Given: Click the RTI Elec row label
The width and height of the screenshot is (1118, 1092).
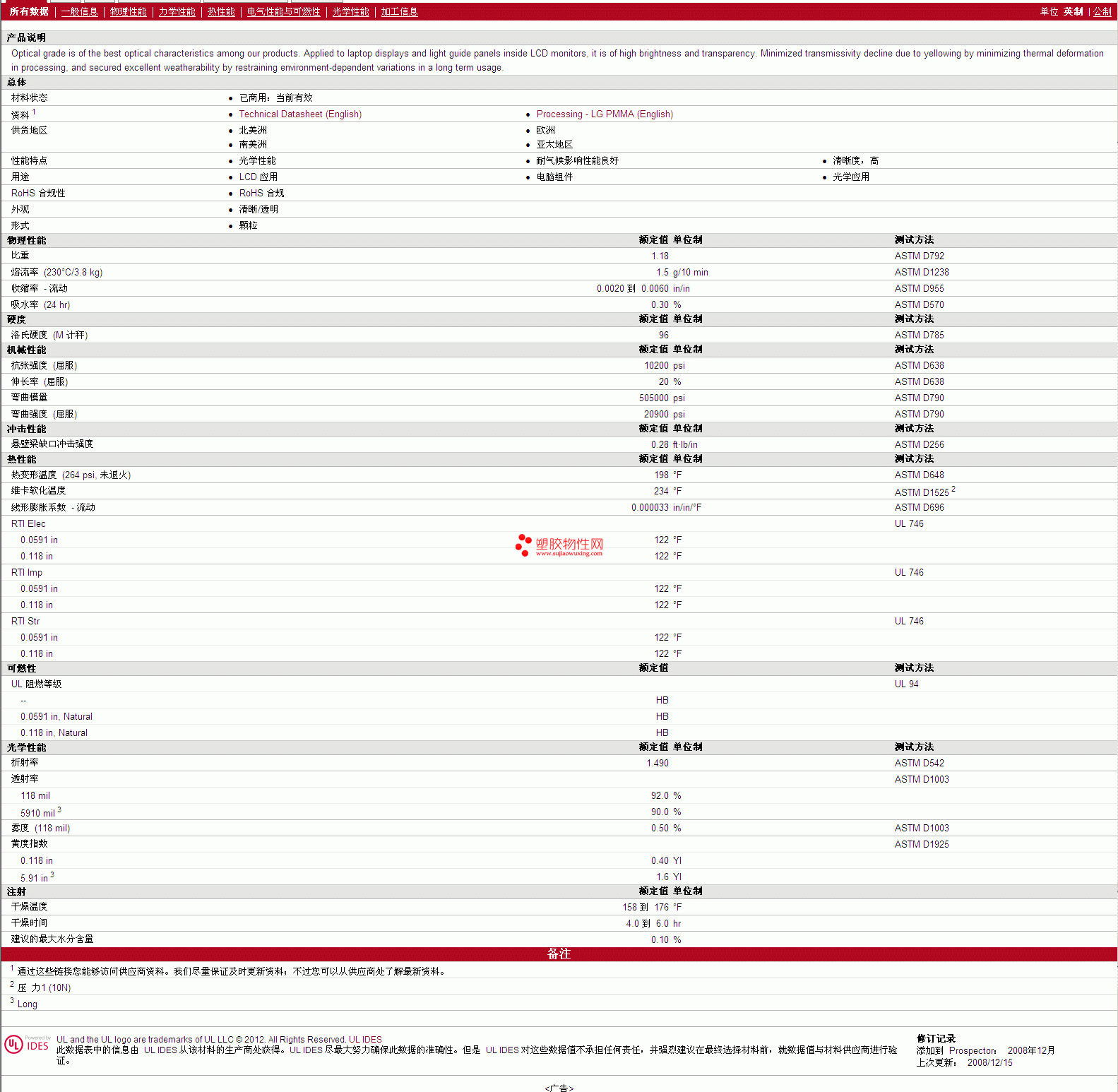Looking at the screenshot, I should click(x=28, y=524).
